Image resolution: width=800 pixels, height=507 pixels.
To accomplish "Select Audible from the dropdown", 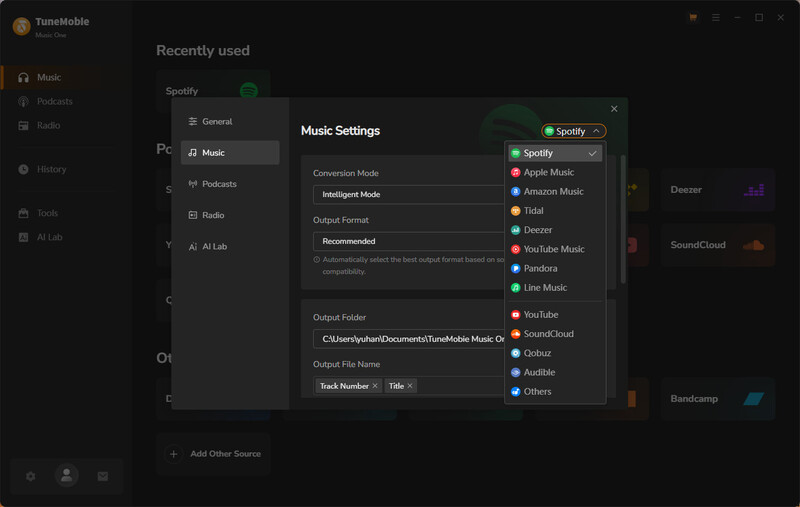I will [x=542, y=372].
